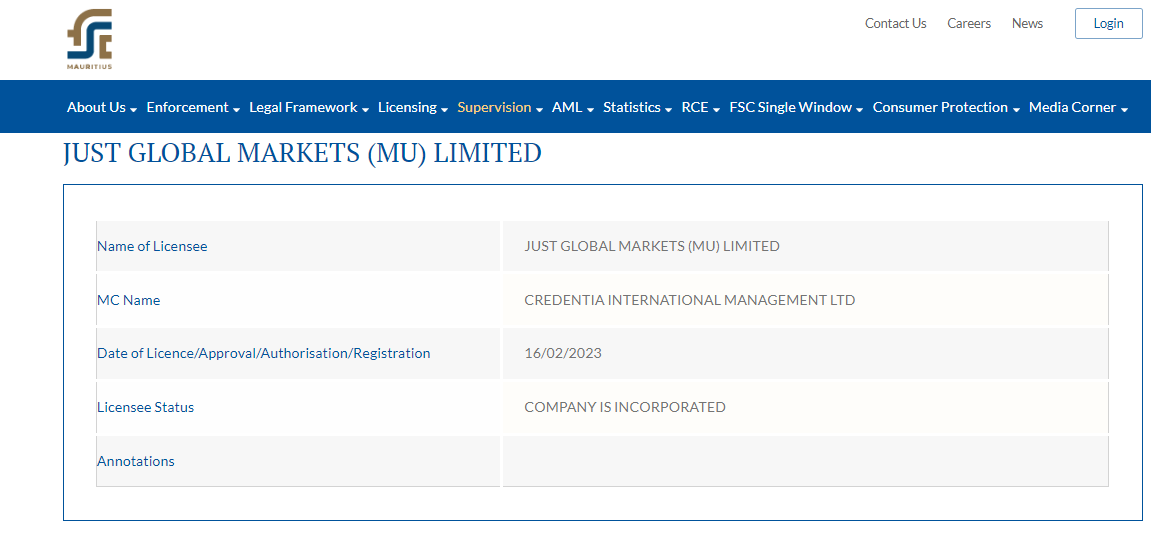
Task: Open the Legal Framework menu
Action: pyautogui.click(x=303, y=107)
